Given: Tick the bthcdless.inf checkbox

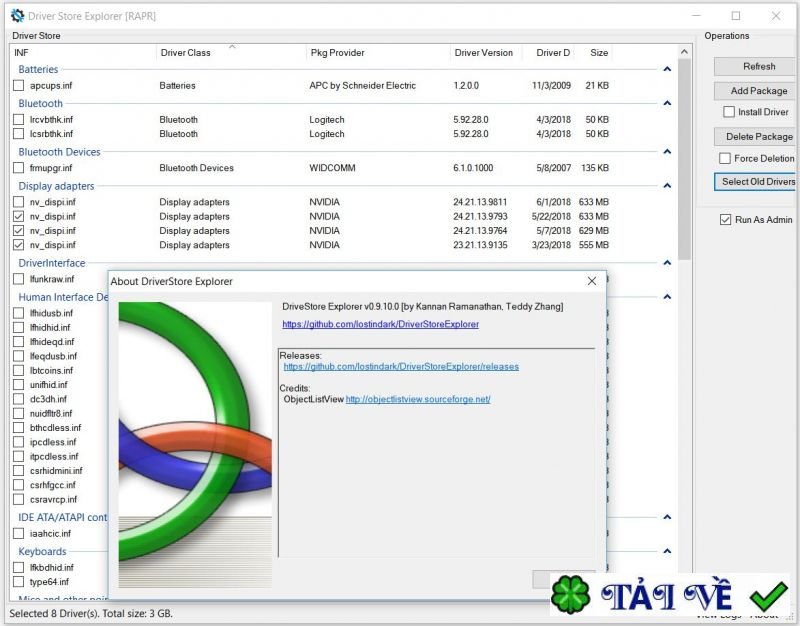Looking at the screenshot, I should [18, 427].
